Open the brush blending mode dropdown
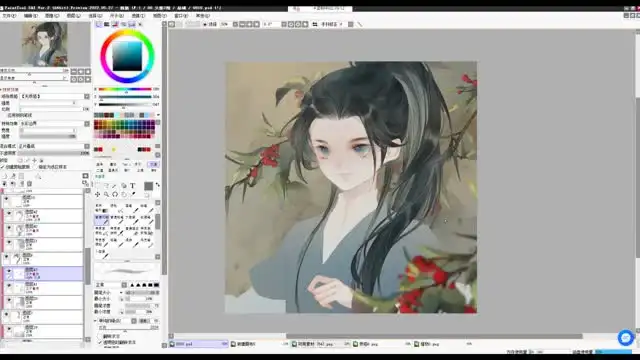640x360 pixels. click(x=124, y=285)
